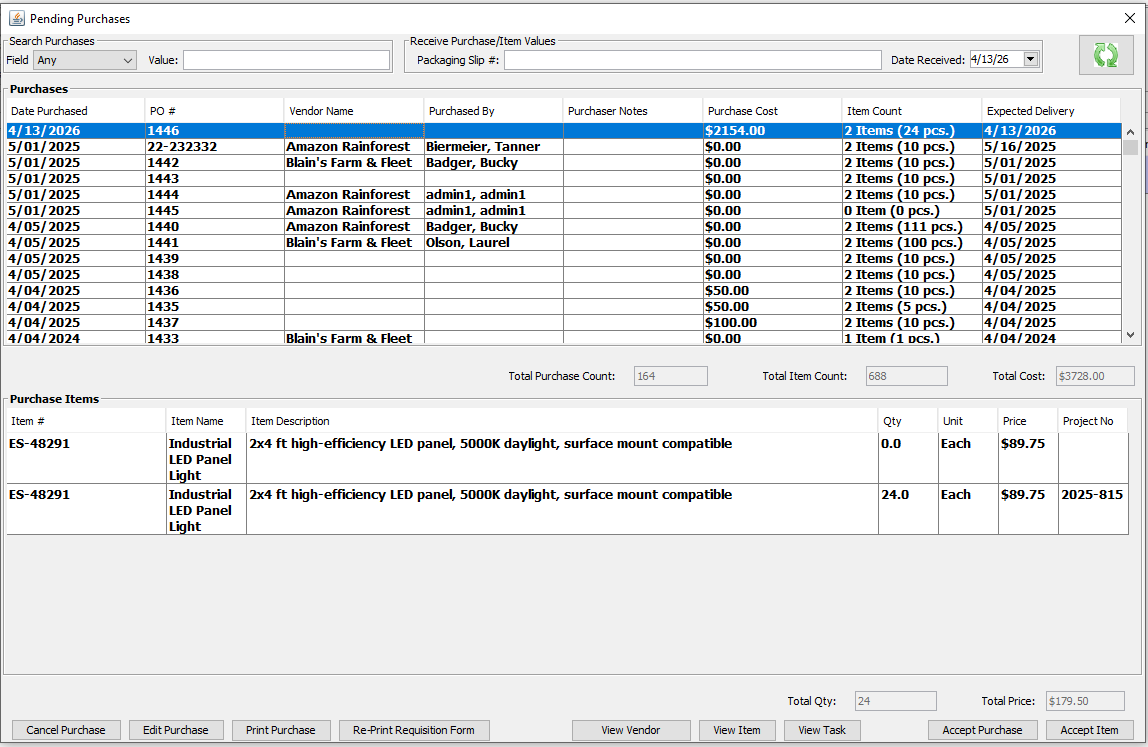Image resolution: width=1148 pixels, height=747 pixels.
Task: Click Print Purchase button
Action: pyautogui.click(x=281, y=730)
